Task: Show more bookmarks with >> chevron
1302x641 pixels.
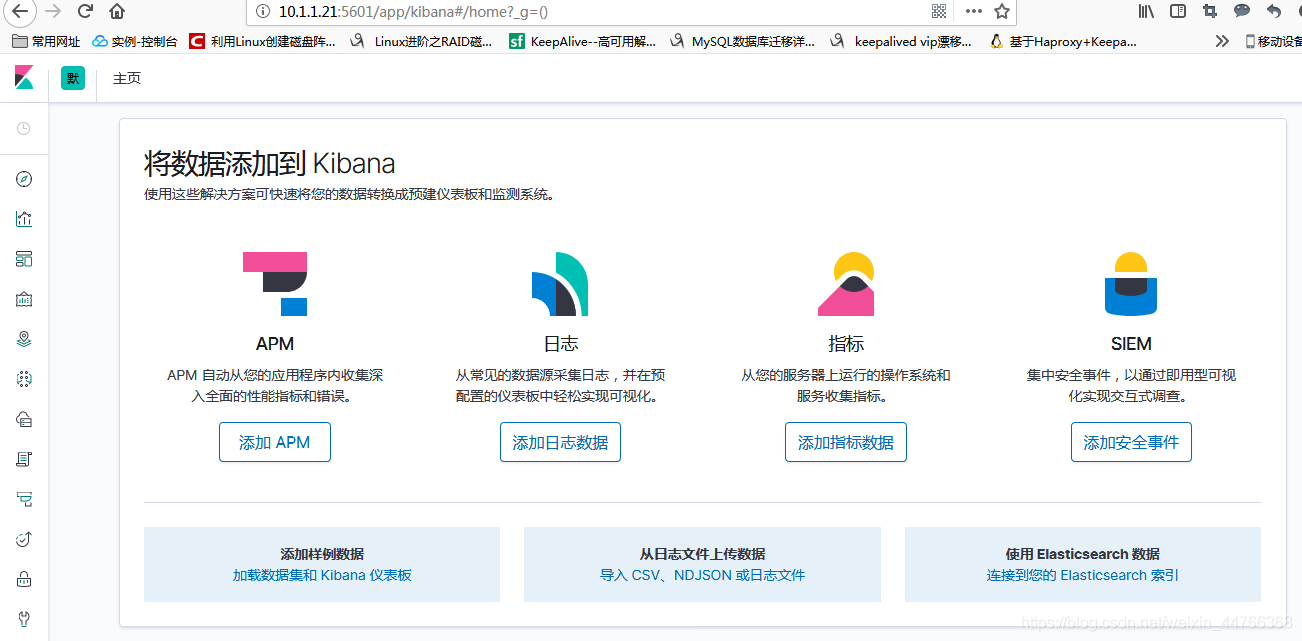Action: coord(1222,41)
